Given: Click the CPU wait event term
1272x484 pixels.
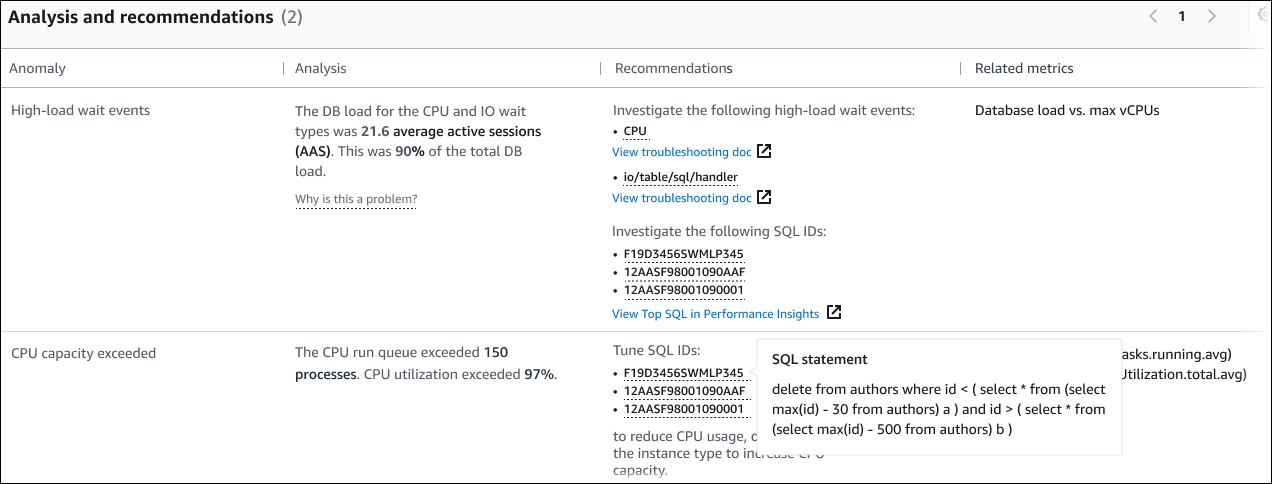Looking at the screenshot, I should point(635,131).
